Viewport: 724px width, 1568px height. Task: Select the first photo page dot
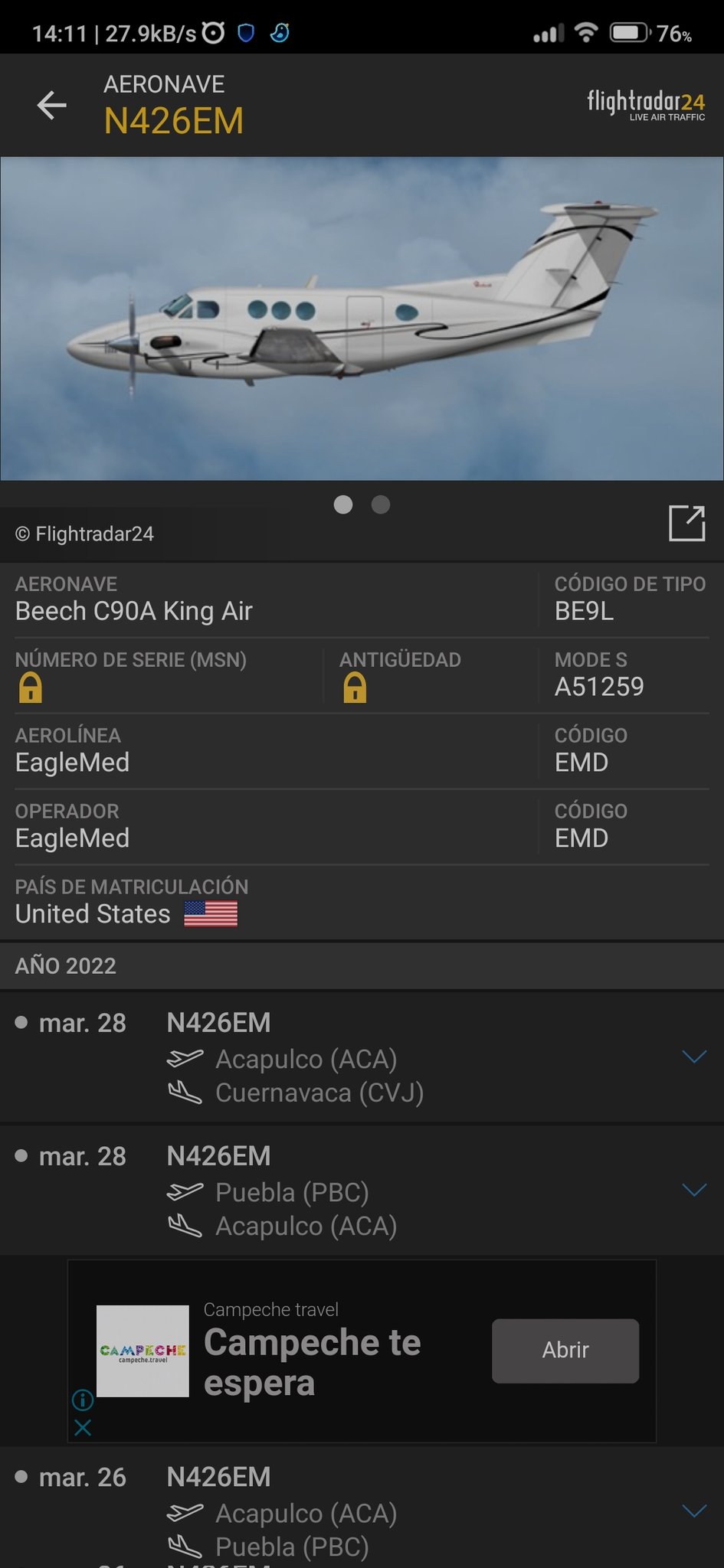pos(343,505)
